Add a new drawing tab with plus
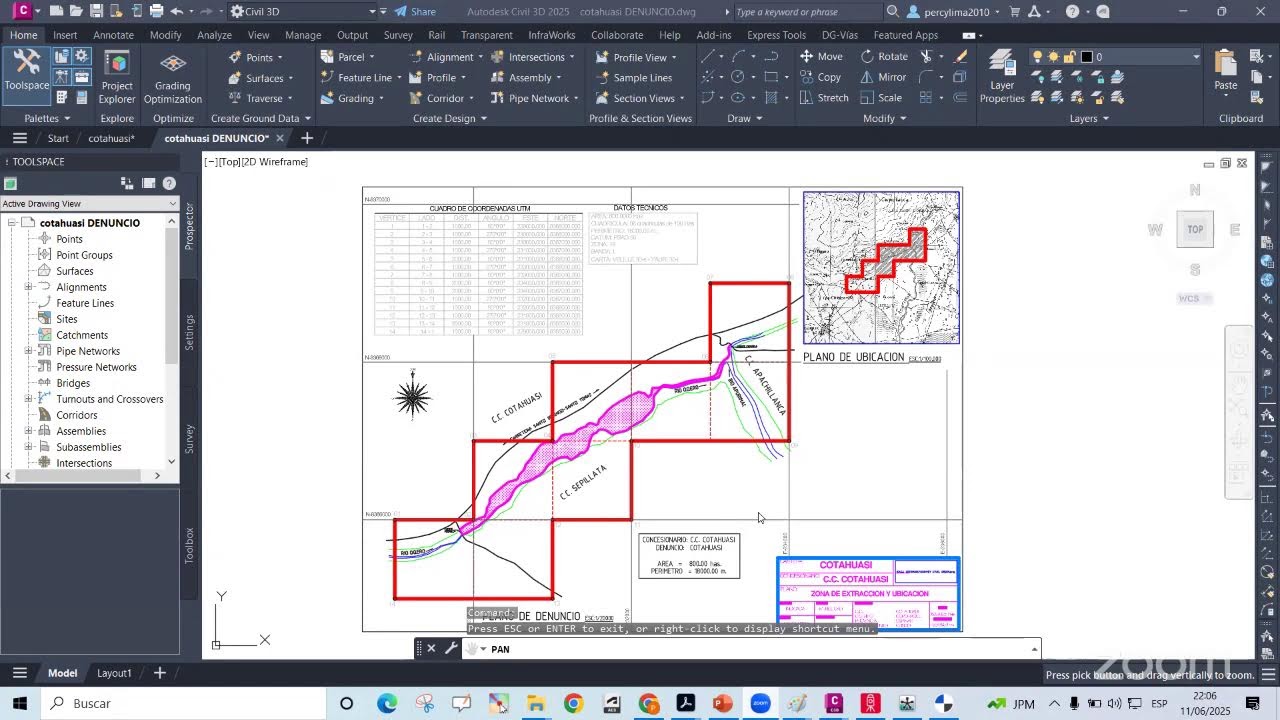 (x=307, y=138)
